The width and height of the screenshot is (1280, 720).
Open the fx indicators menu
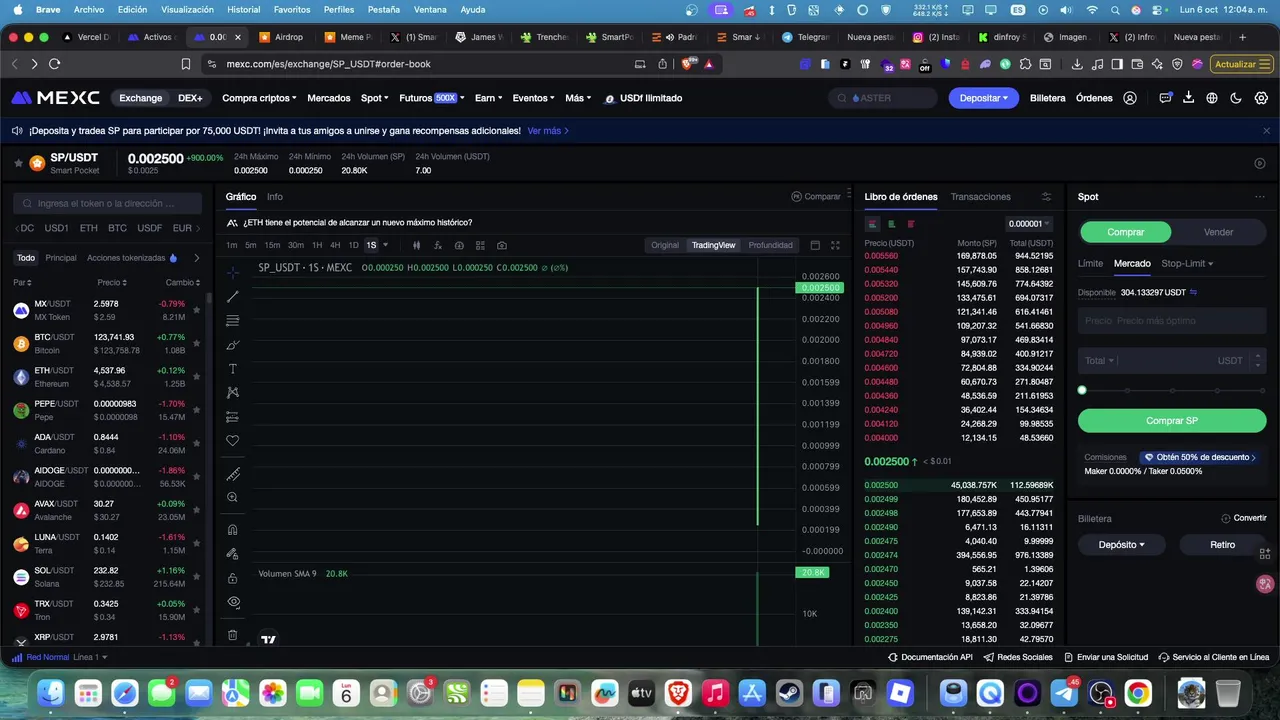point(438,245)
